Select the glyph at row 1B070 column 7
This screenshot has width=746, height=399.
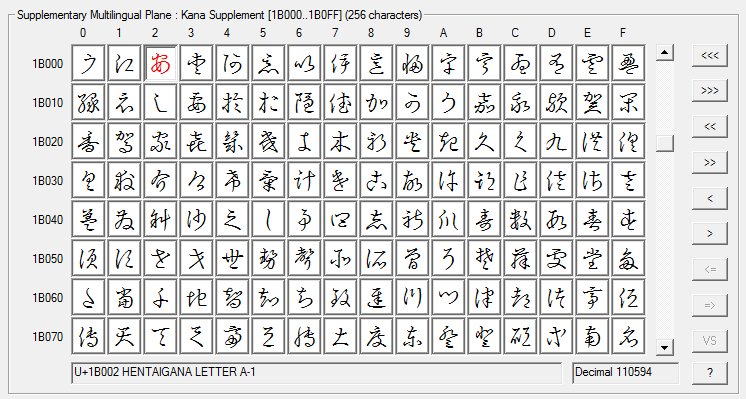click(340, 336)
